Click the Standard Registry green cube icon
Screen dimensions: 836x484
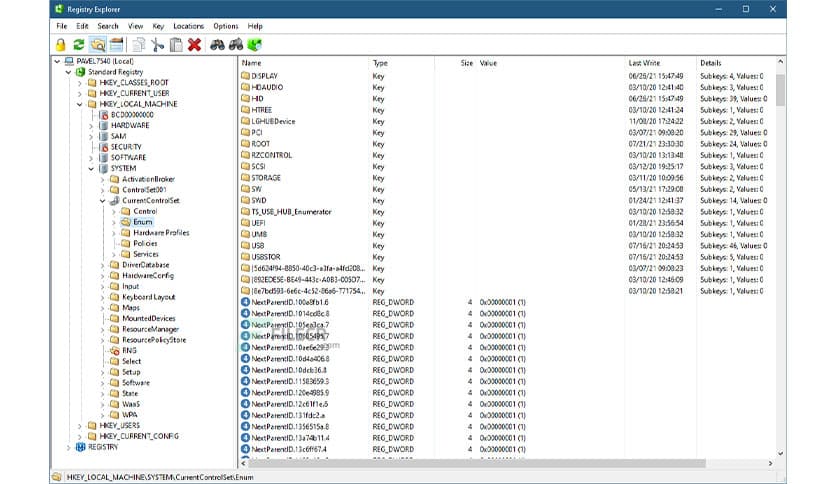[80, 72]
